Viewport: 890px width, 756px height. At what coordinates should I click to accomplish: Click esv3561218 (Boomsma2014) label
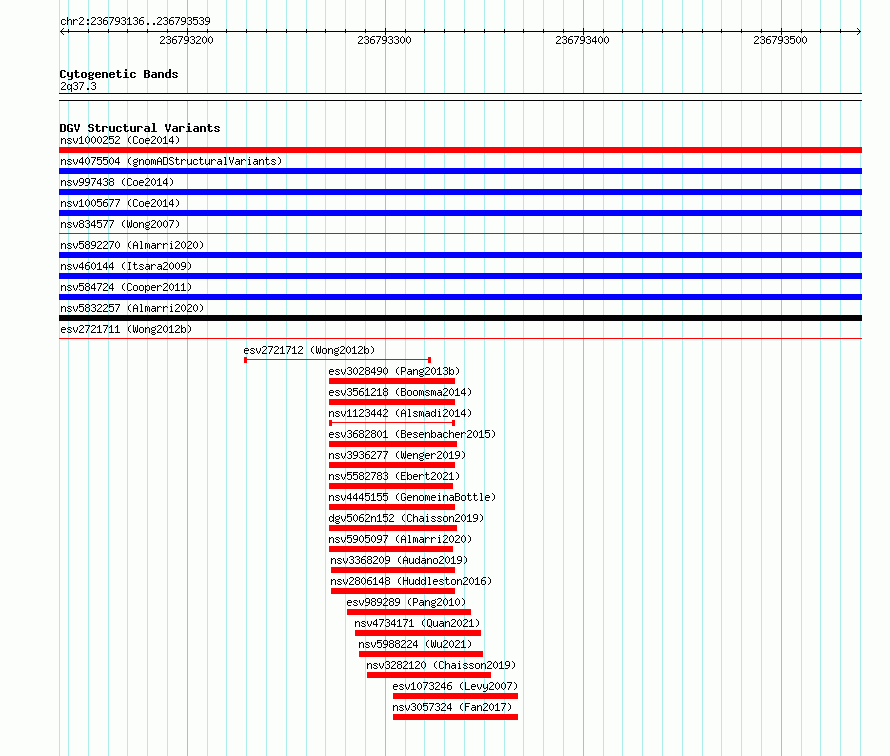[400, 392]
